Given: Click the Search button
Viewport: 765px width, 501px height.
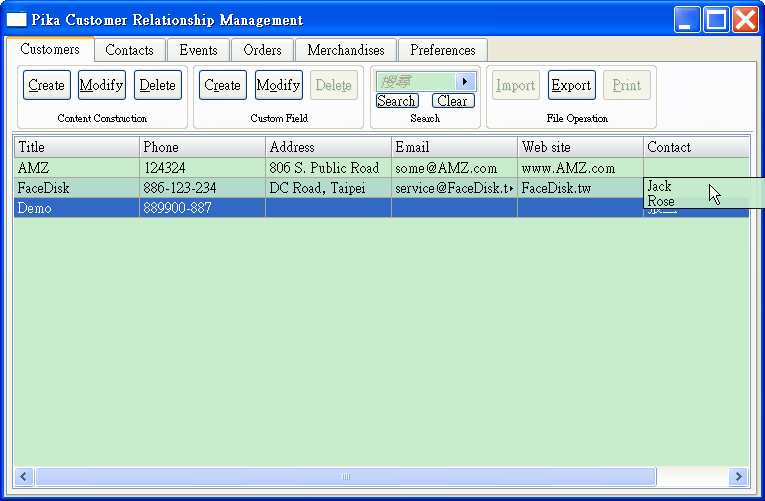Looking at the screenshot, I should pos(397,101).
